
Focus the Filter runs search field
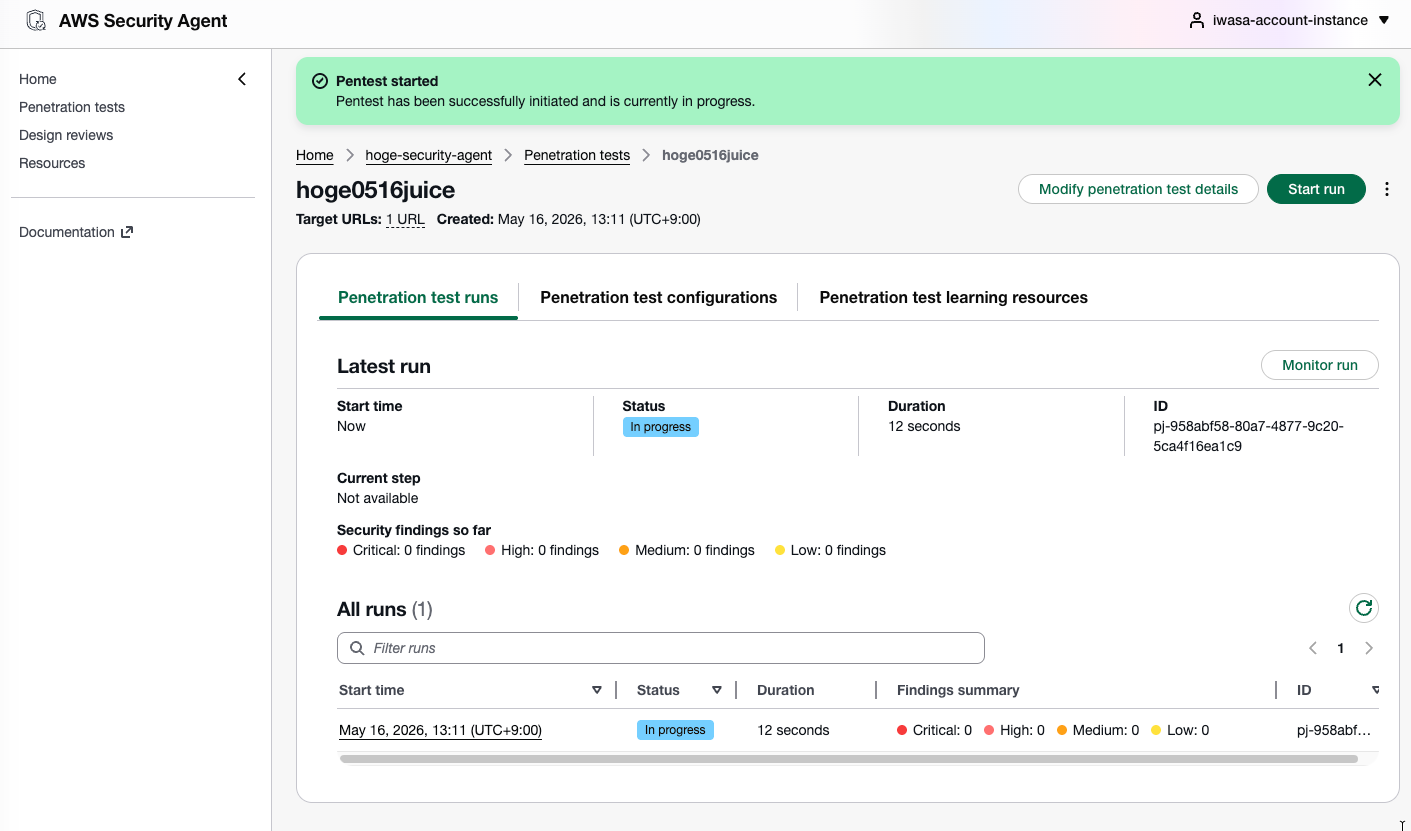(x=661, y=648)
